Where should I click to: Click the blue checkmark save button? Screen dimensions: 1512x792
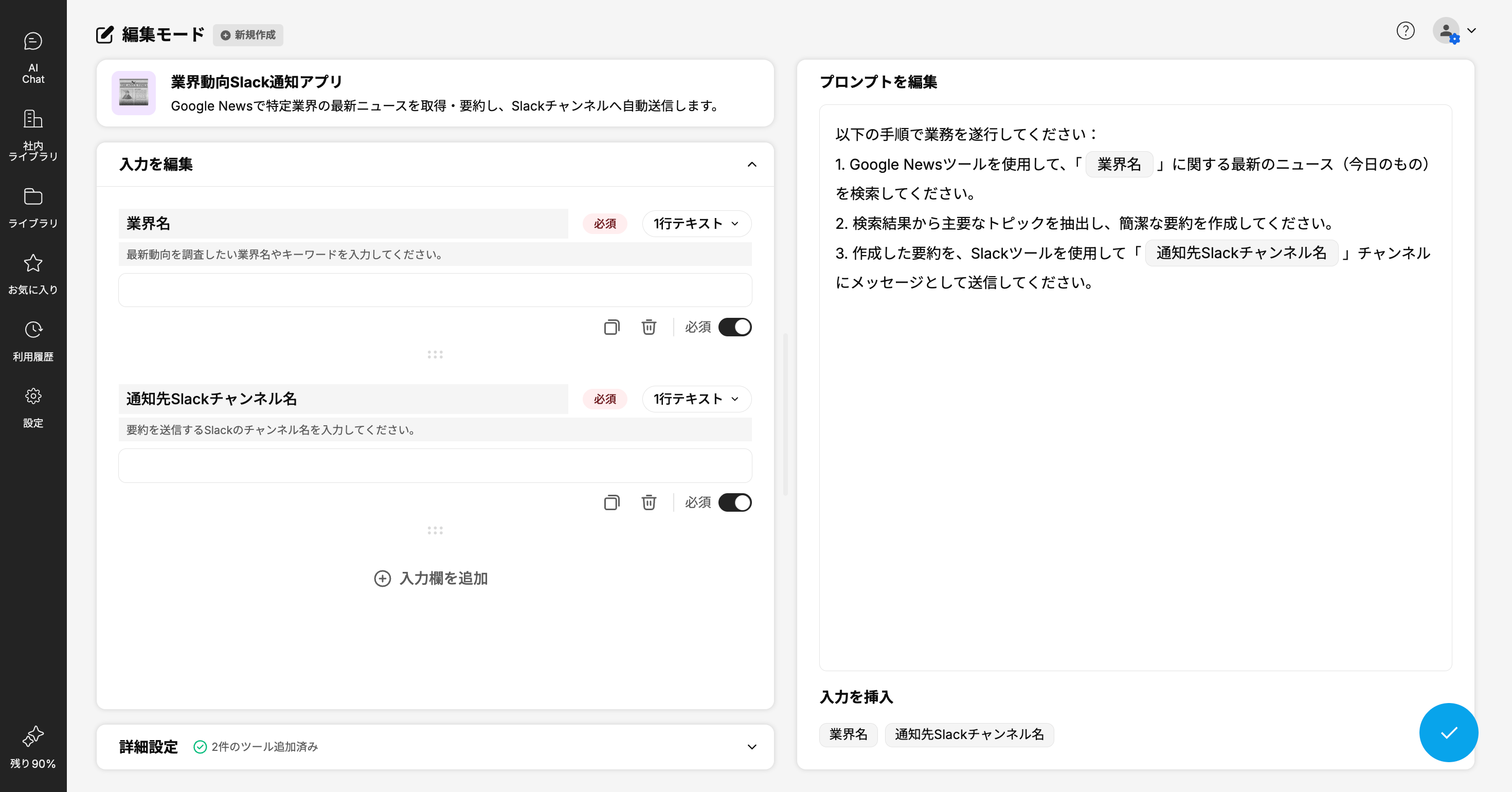[1448, 732]
